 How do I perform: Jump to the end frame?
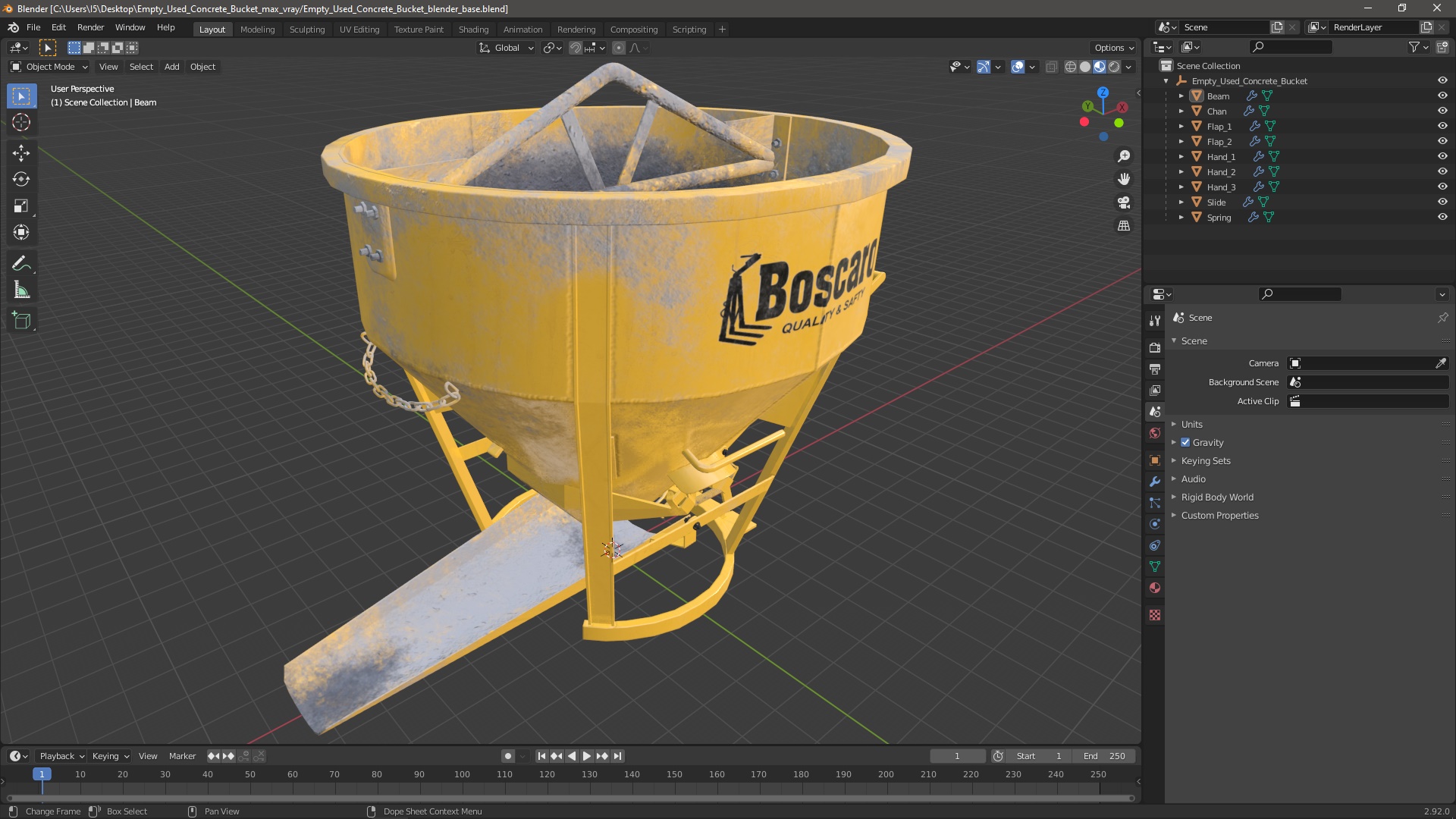click(x=618, y=756)
